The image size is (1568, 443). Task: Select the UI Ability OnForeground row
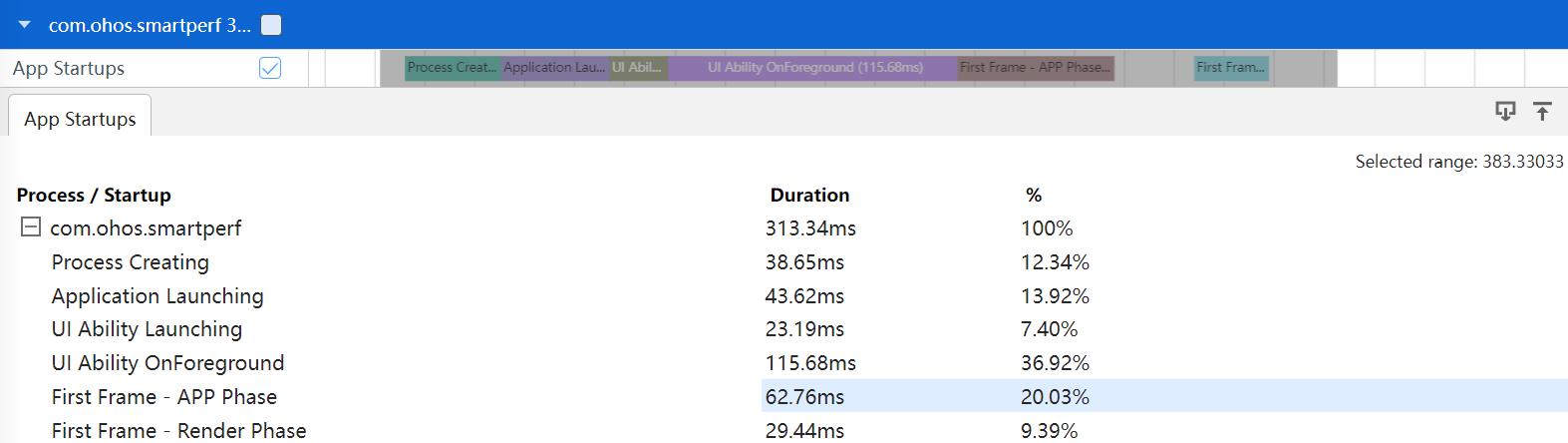167,363
